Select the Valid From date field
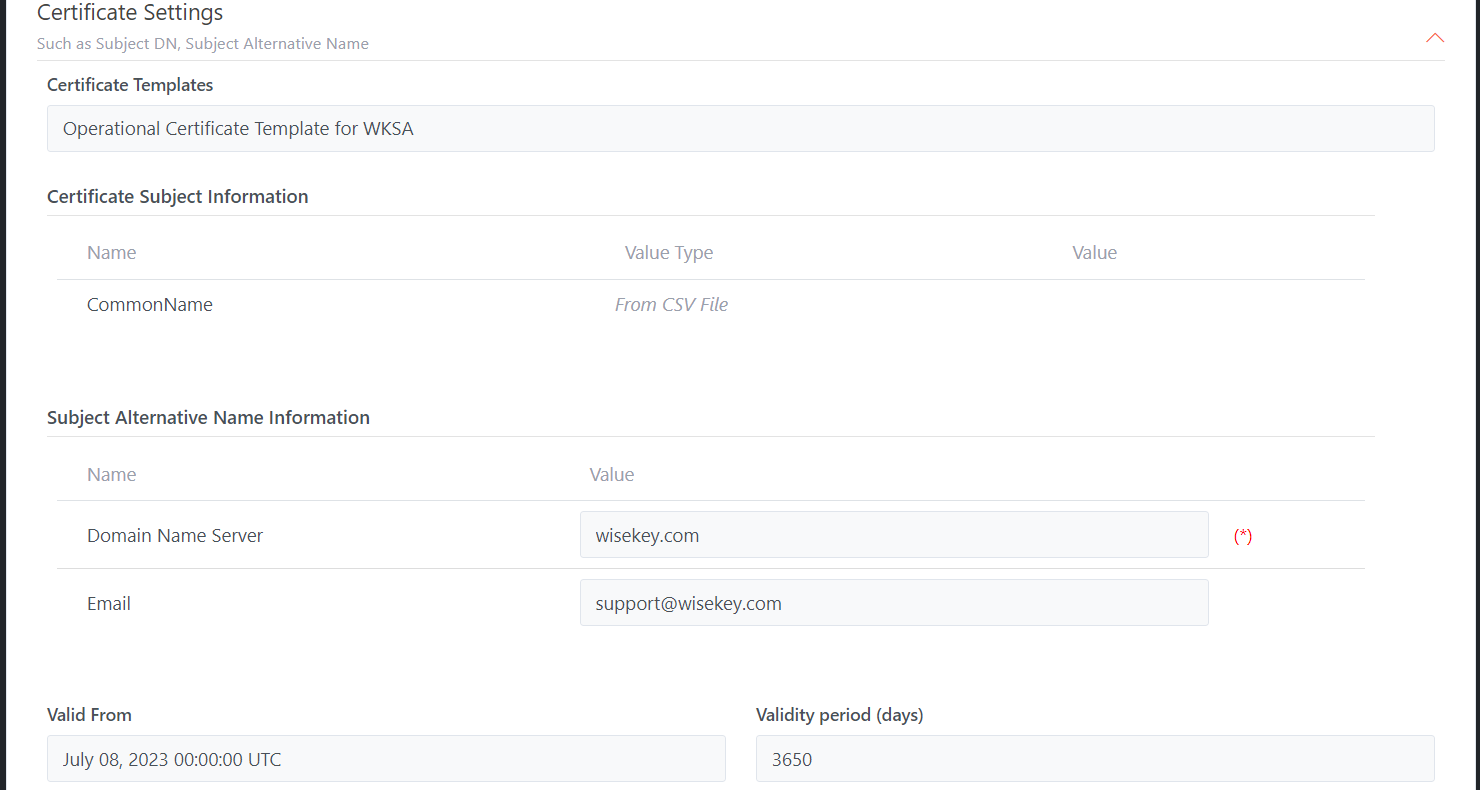Screen dimensions: 1480x790 tap(386, 759)
